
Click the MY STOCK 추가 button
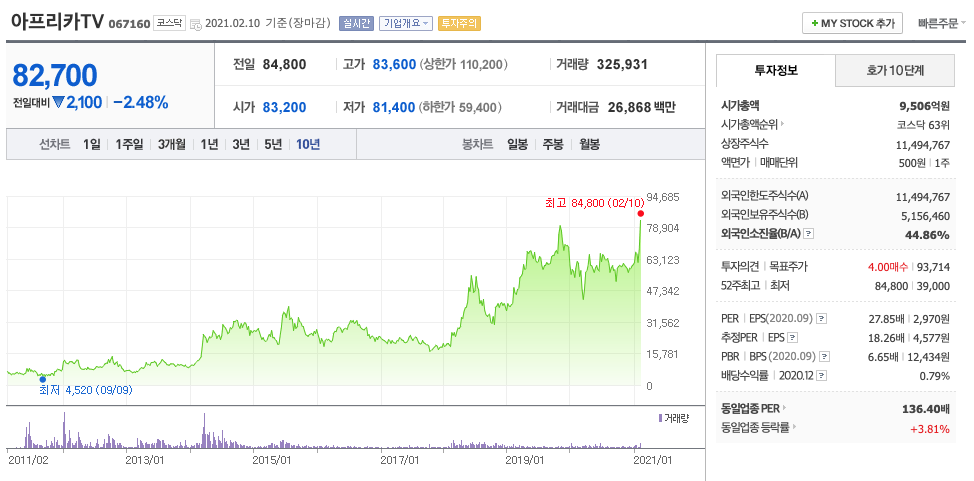(852, 24)
